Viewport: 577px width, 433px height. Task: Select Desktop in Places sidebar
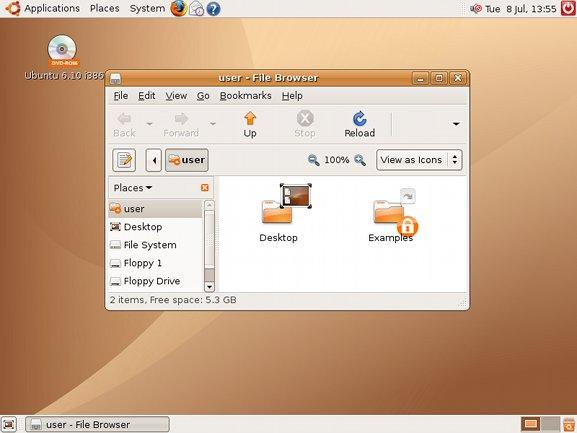[x=155, y=227]
